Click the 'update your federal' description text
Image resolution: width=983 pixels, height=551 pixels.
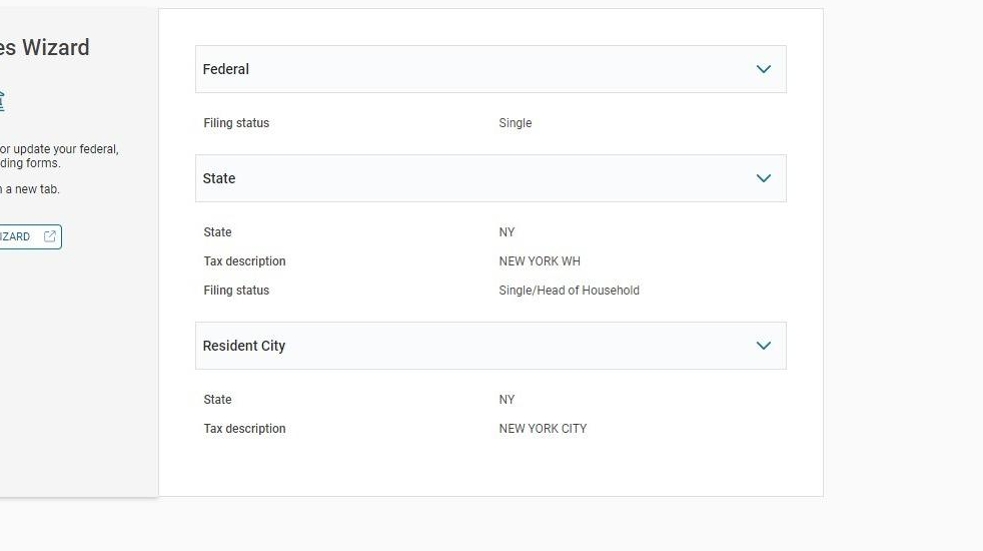click(60, 149)
